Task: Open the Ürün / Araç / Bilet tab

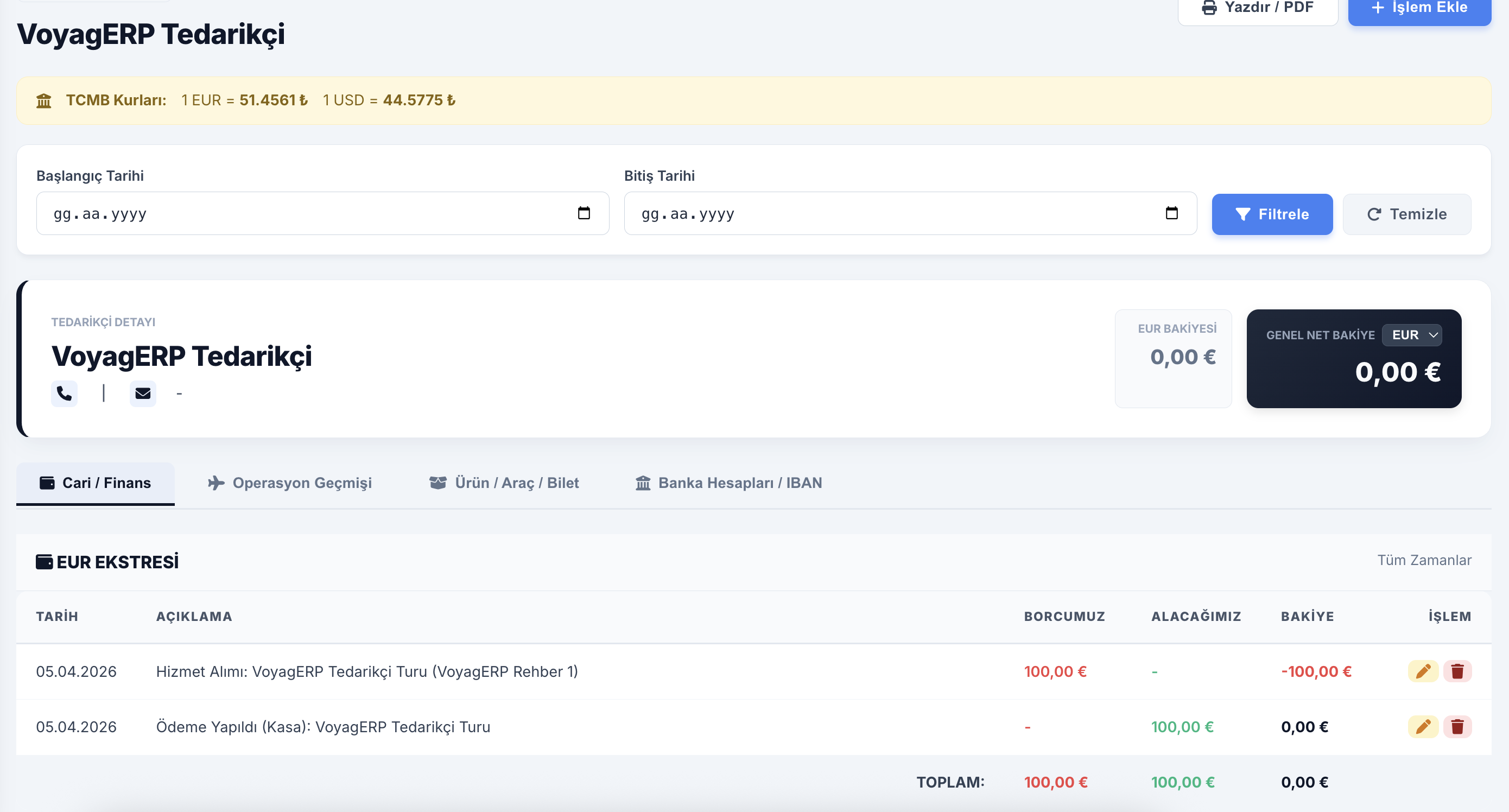Action: click(x=504, y=483)
